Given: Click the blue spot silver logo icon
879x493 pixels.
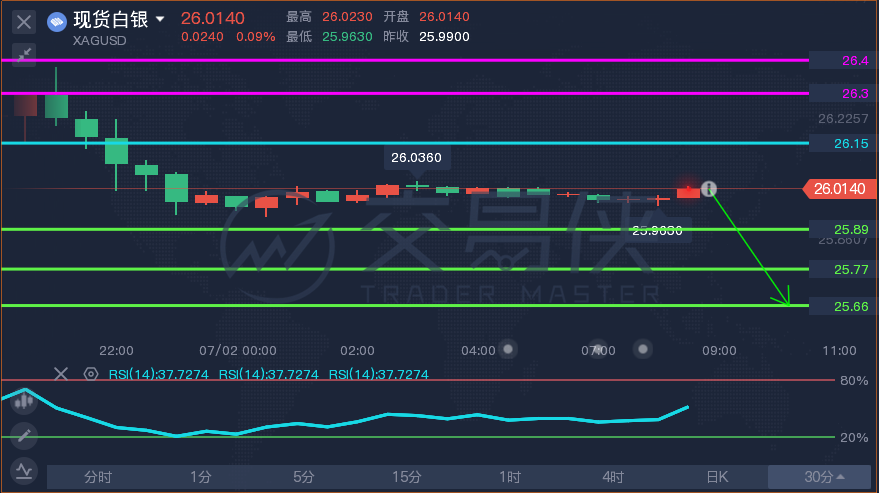Looking at the screenshot, I should pos(57,22).
